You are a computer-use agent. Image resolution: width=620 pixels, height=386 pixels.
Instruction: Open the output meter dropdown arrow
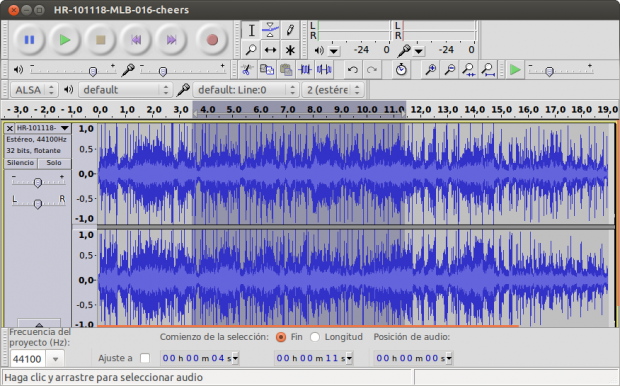(x=334, y=51)
